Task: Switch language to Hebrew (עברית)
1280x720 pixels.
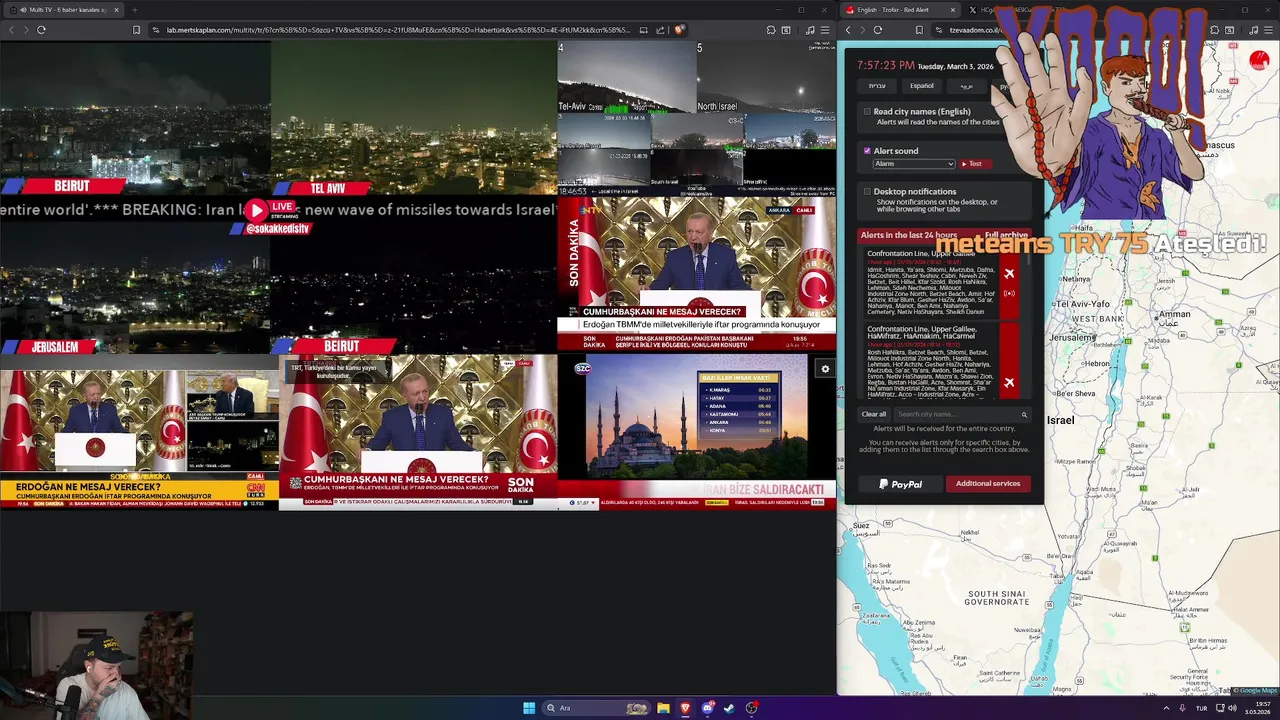Action: coord(877,86)
